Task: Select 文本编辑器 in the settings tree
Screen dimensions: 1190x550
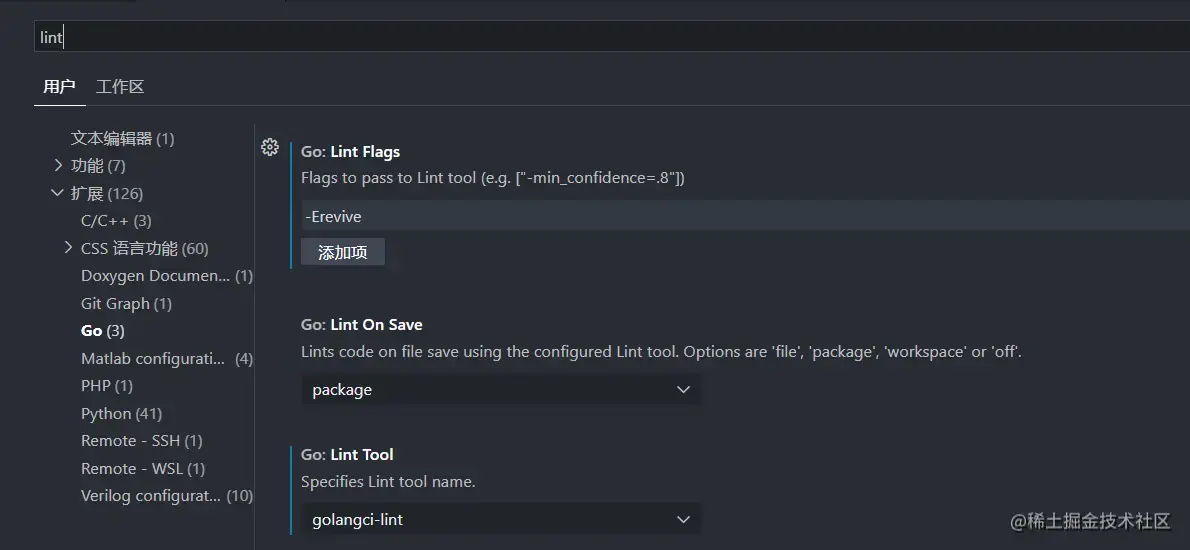Action: (x=122, y=138)
